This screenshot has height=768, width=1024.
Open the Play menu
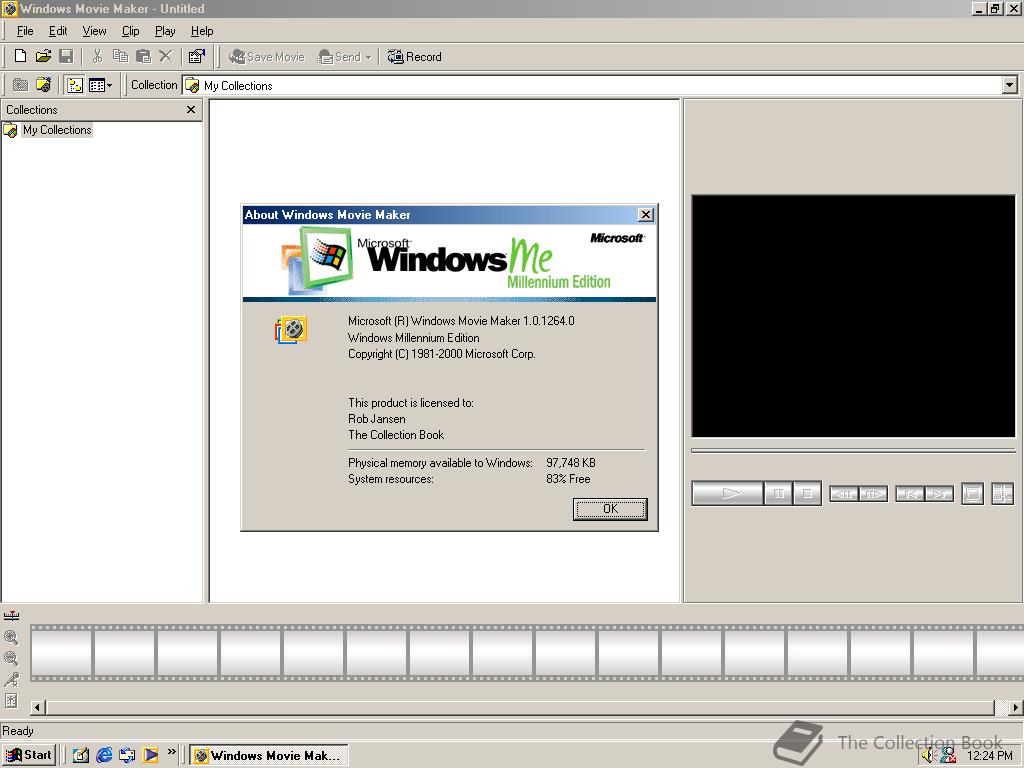165,31
